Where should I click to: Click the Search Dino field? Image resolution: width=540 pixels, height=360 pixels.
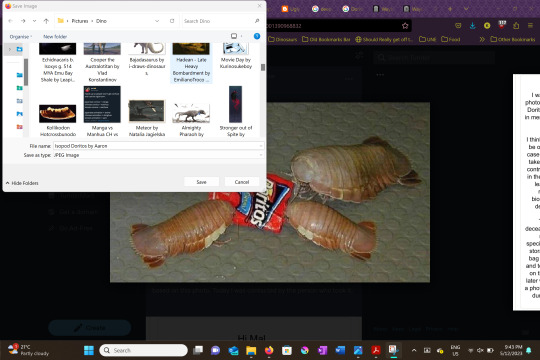pos(221,21)
